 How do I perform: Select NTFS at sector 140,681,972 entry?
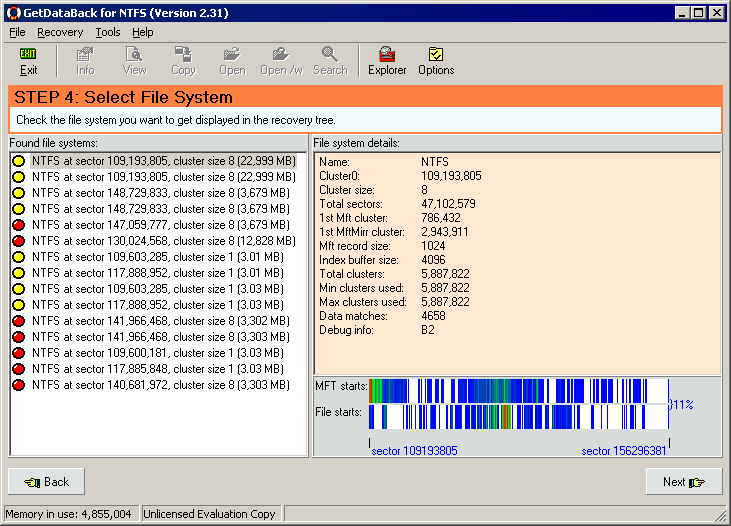click(160, 385)
